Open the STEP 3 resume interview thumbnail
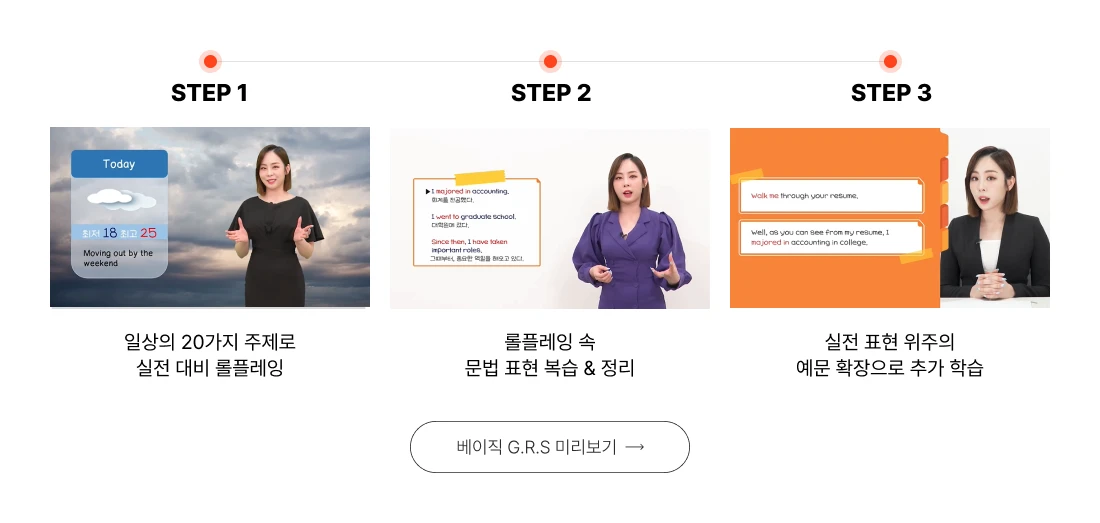 pos(890,217)
